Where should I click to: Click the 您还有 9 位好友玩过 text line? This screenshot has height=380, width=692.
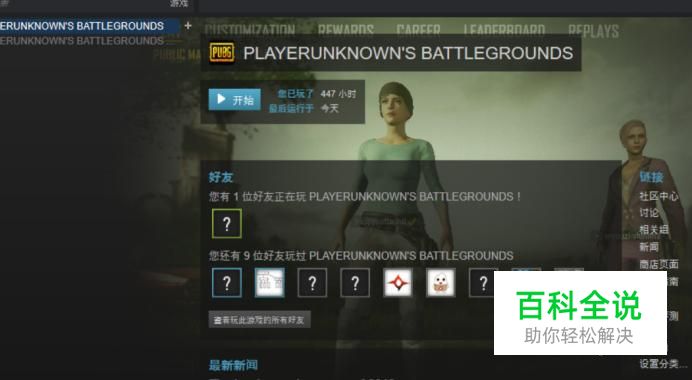(361, 256)
